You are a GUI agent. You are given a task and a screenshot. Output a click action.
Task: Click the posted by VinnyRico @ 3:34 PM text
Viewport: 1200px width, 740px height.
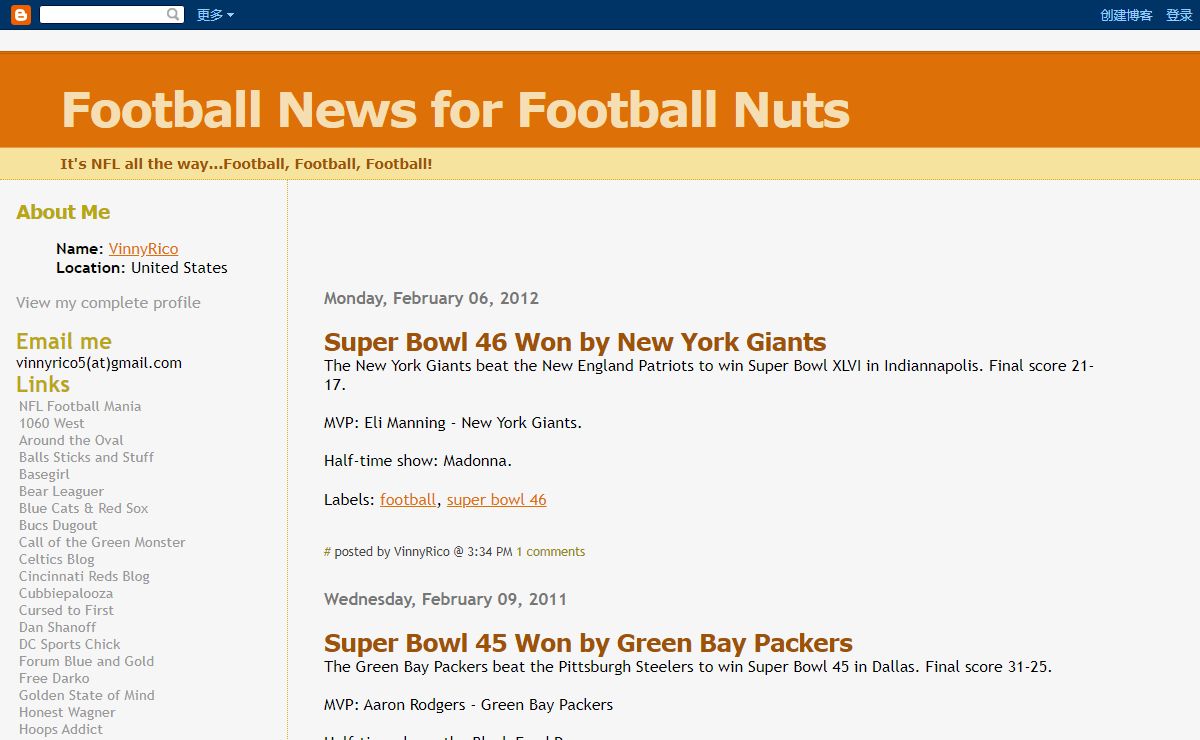point(423,552)
